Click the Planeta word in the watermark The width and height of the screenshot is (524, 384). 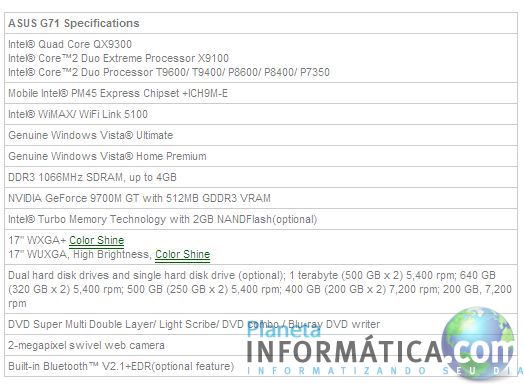click(284, 329)
